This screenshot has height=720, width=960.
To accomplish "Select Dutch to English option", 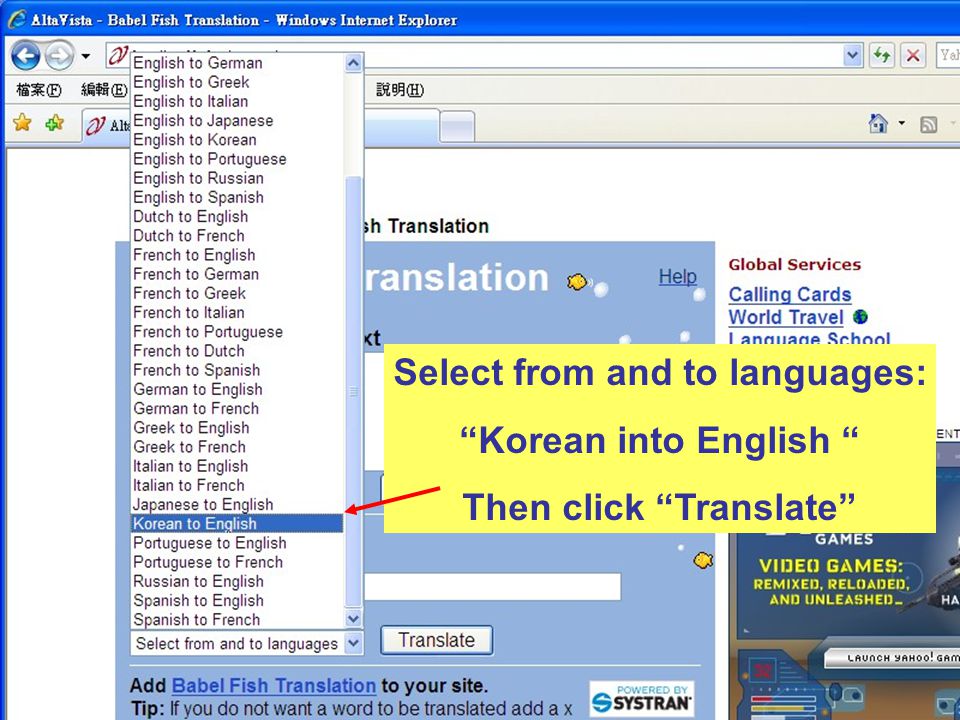I will click(238, 217).
